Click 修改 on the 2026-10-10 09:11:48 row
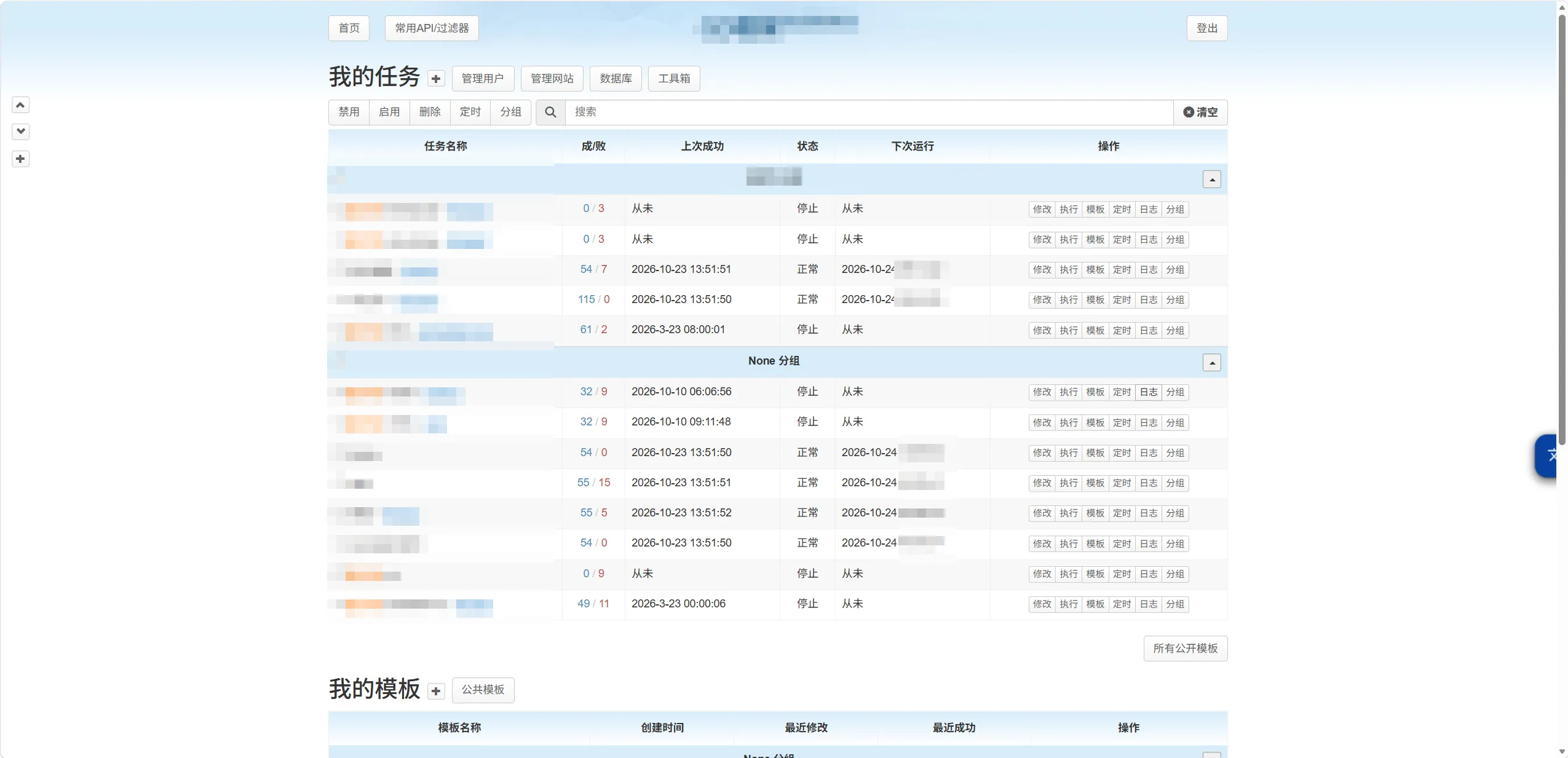The height and width of the screenshot is (758, 1568). tap(1042, 423)
